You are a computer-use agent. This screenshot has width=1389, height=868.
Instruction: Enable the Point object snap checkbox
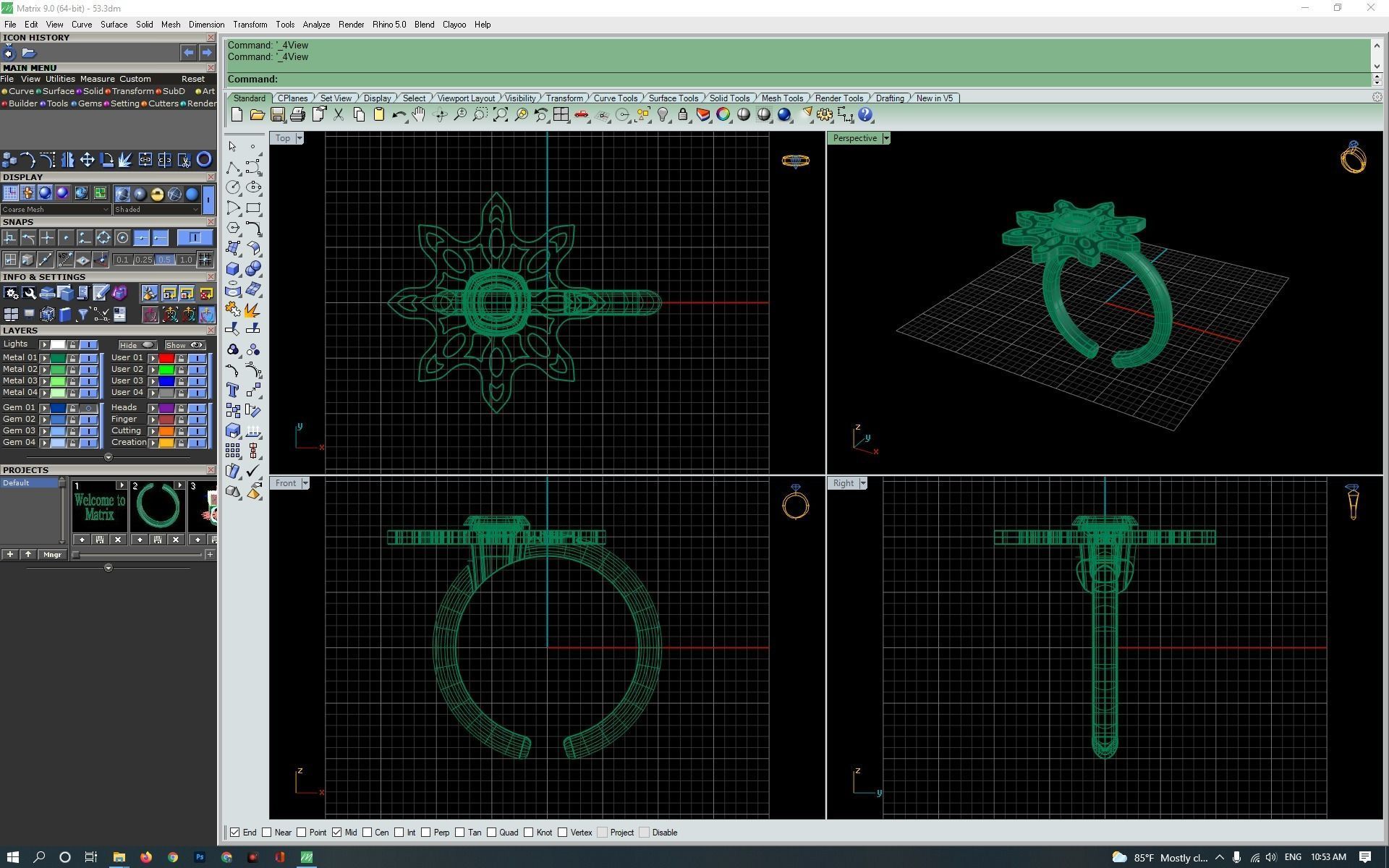(x=302, y=833)
